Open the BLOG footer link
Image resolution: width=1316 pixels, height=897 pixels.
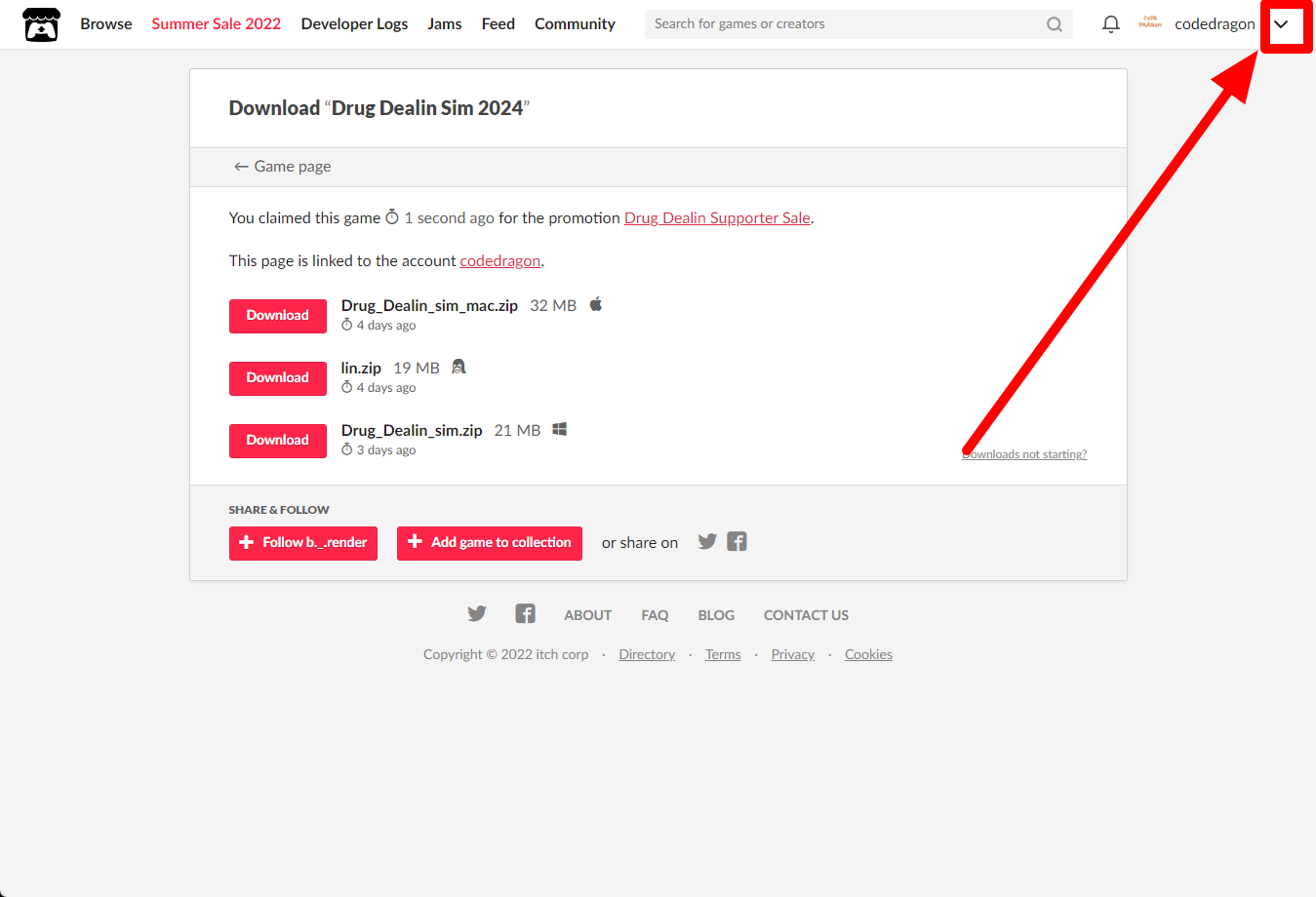[x=716, y=615]
